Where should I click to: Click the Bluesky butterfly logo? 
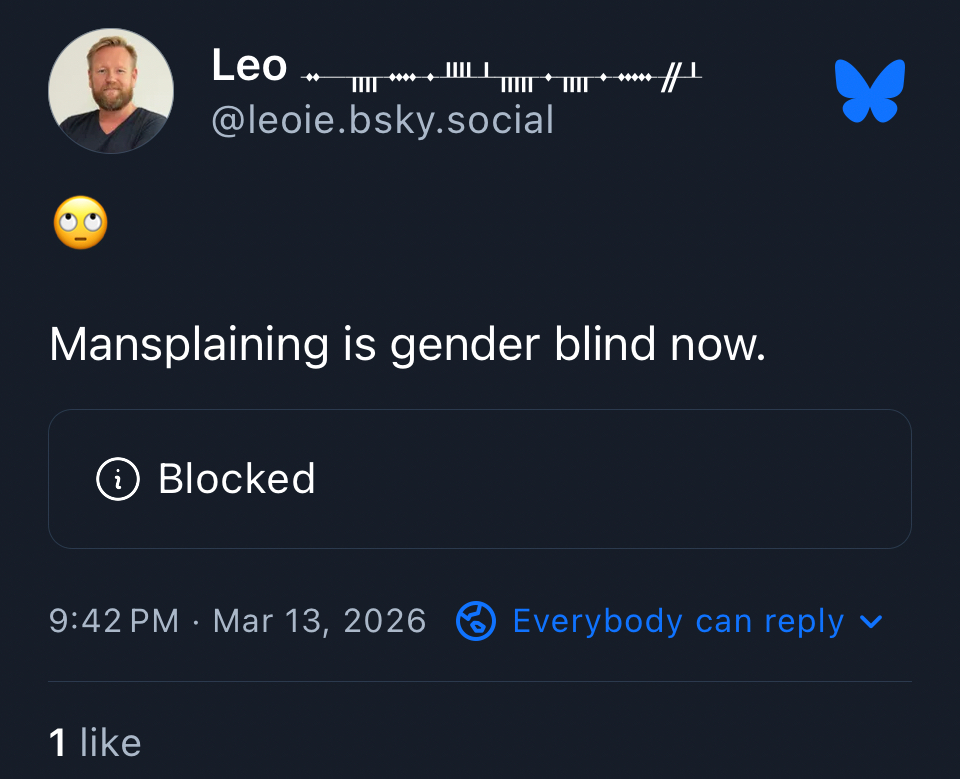(x=869, y=91)
